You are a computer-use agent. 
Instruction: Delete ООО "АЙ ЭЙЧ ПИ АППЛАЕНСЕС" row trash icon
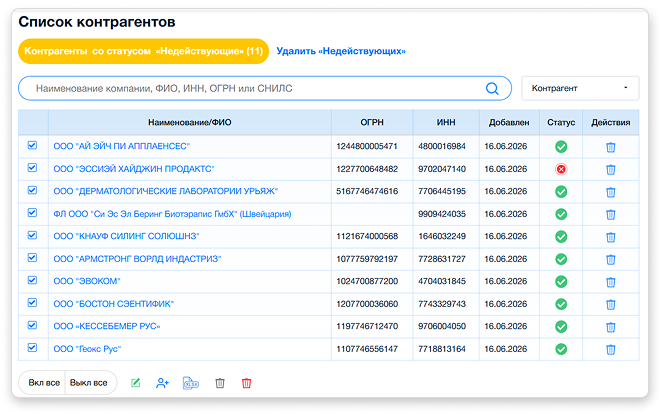(x=610, y=147)
